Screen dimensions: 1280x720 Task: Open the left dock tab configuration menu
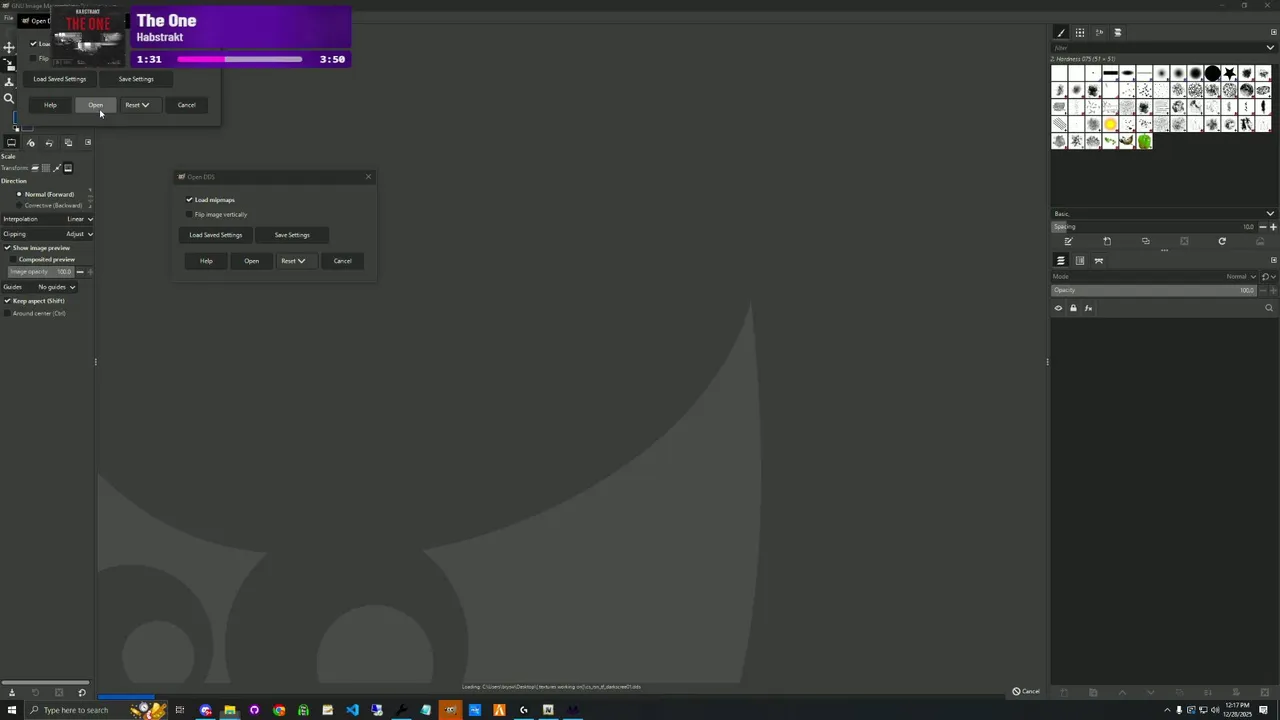point(88,143)
